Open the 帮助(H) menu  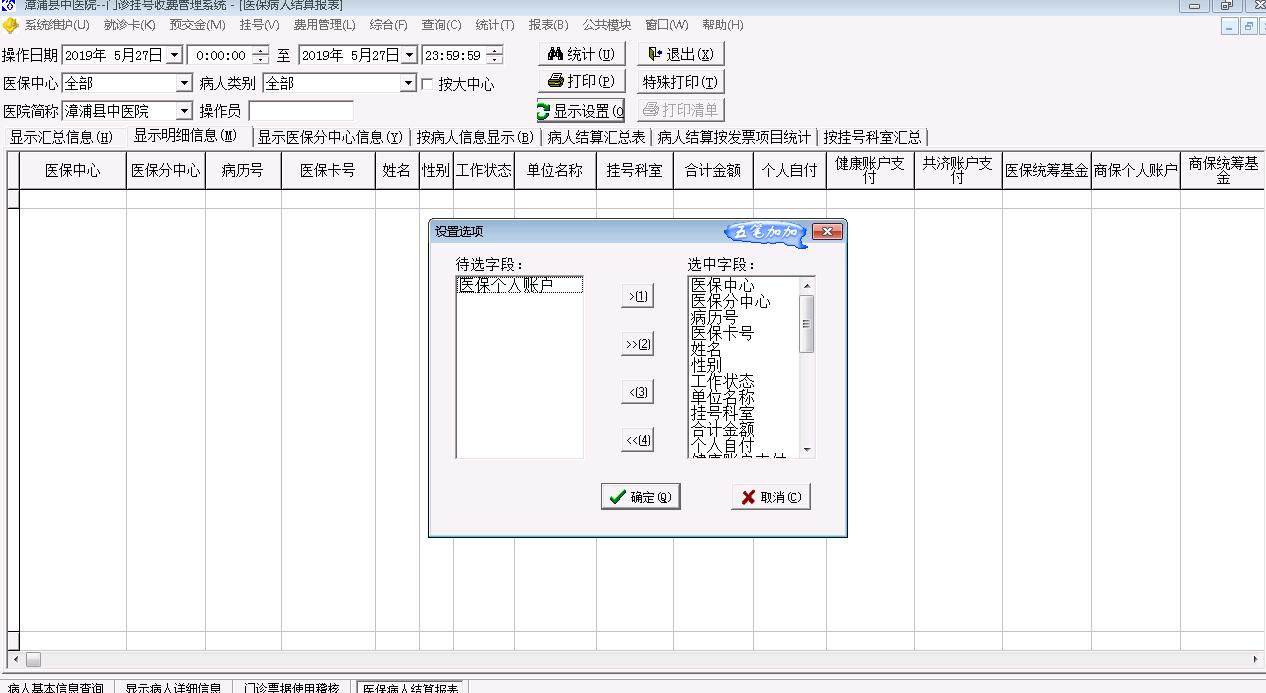tap(722, 25)
